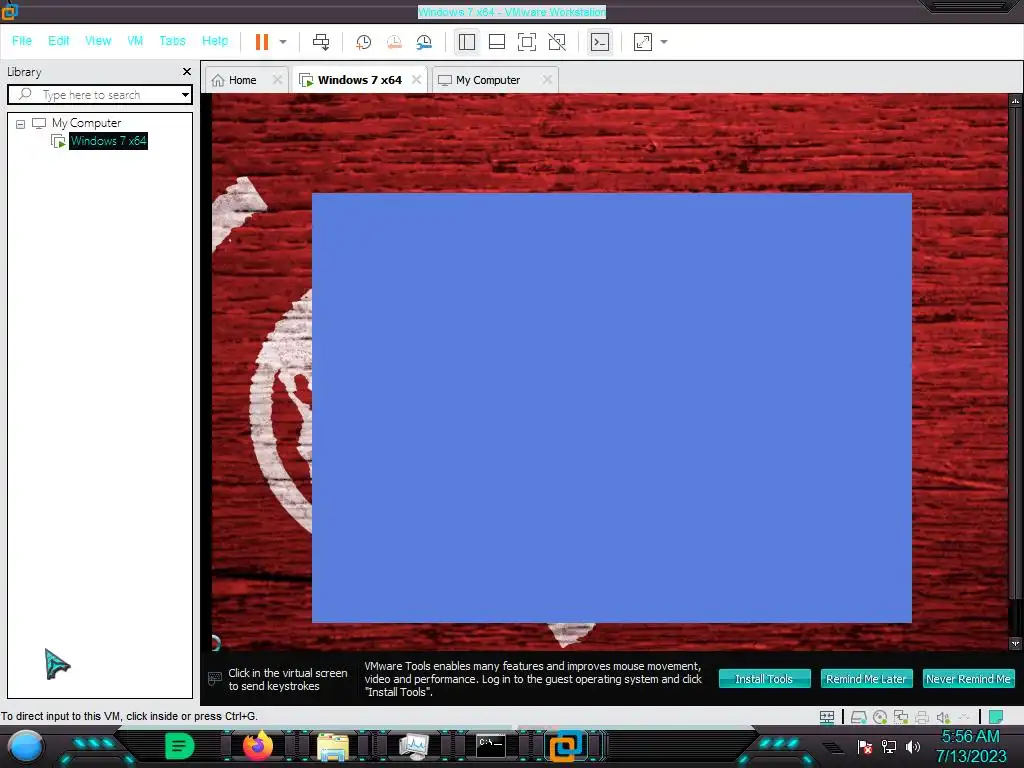The height and width of the screenshot is (768, 1024).
Task: Click the hard disk device icon
Action: click(859, 717)
